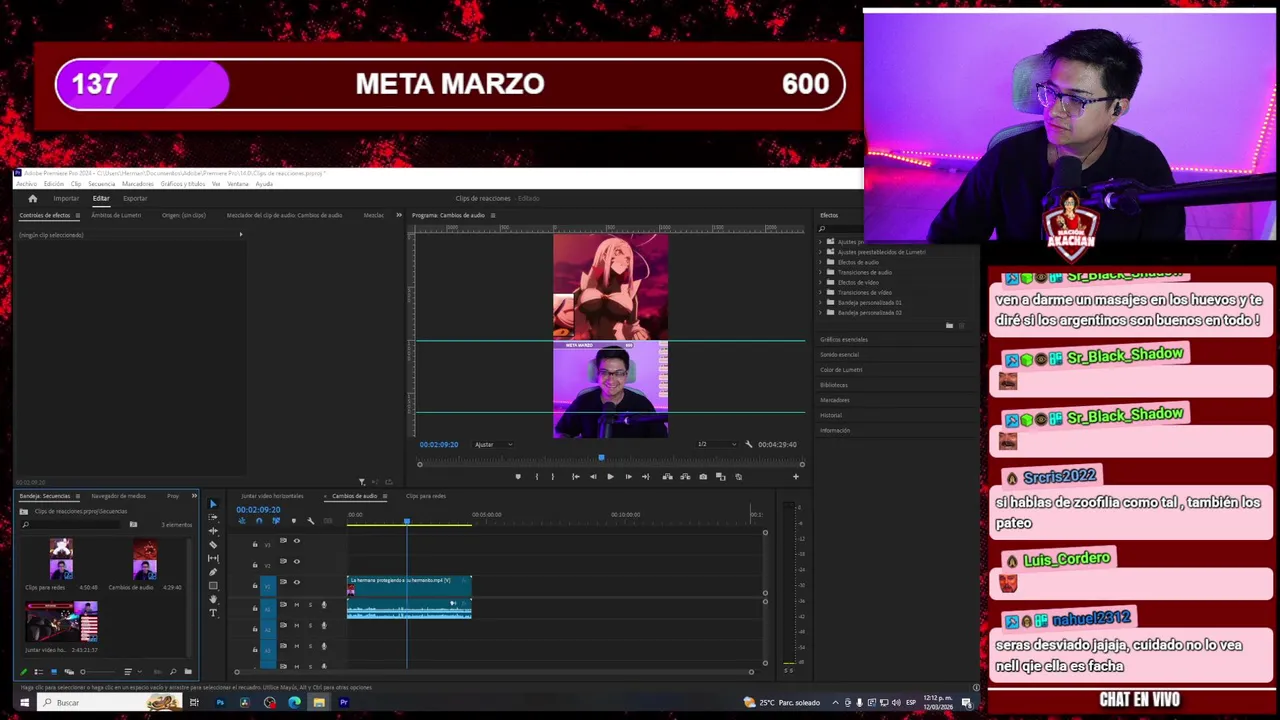Open the Color de Lumetri panel
The width and height of the screenshot is (1280, 720).
tap(841, 369)
